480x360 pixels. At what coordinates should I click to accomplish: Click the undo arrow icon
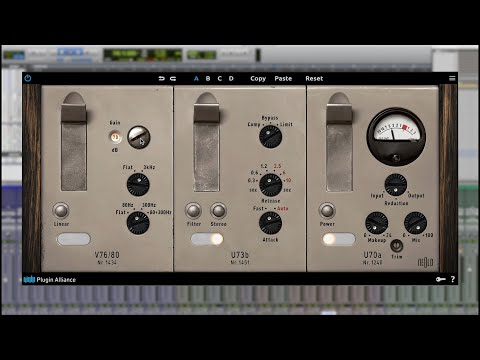(162, 79)
